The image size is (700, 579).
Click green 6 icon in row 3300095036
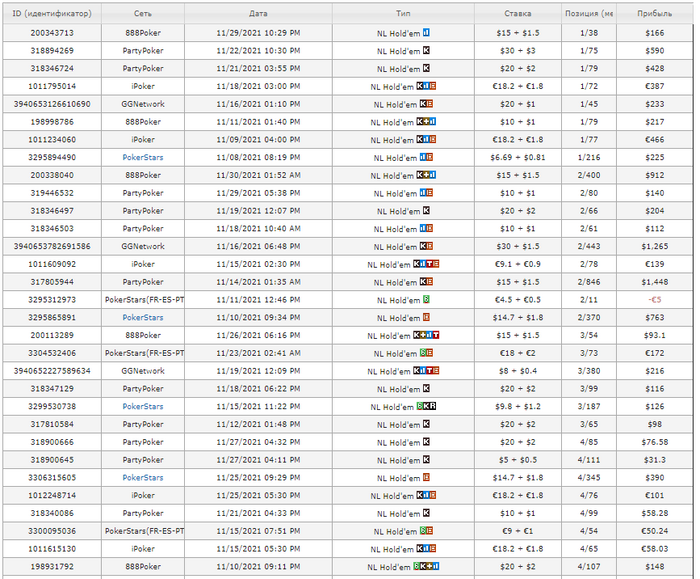pyautogui.click(x=423, y=531)
